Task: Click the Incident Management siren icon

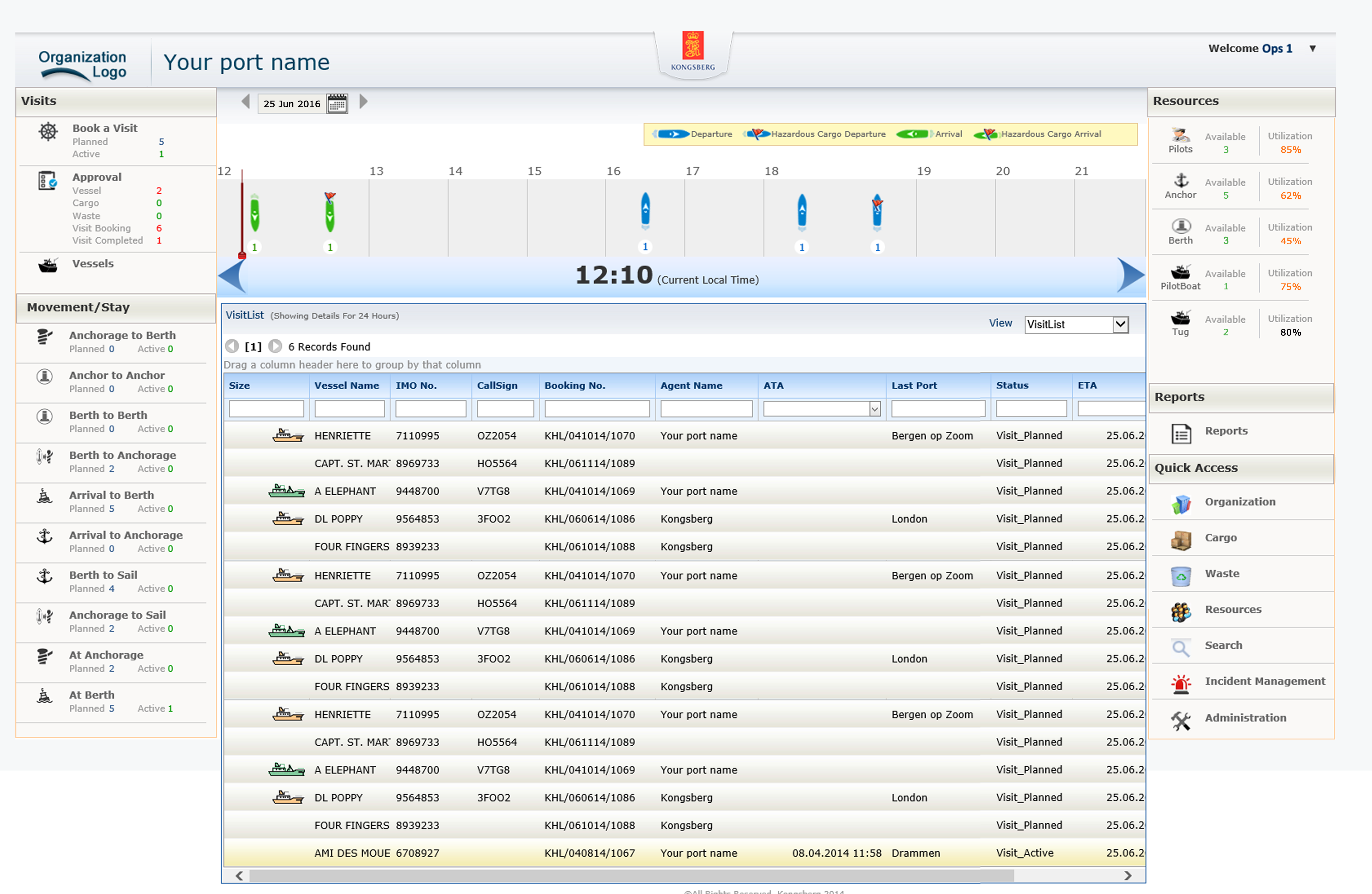Action: [x=1181, y=684]
